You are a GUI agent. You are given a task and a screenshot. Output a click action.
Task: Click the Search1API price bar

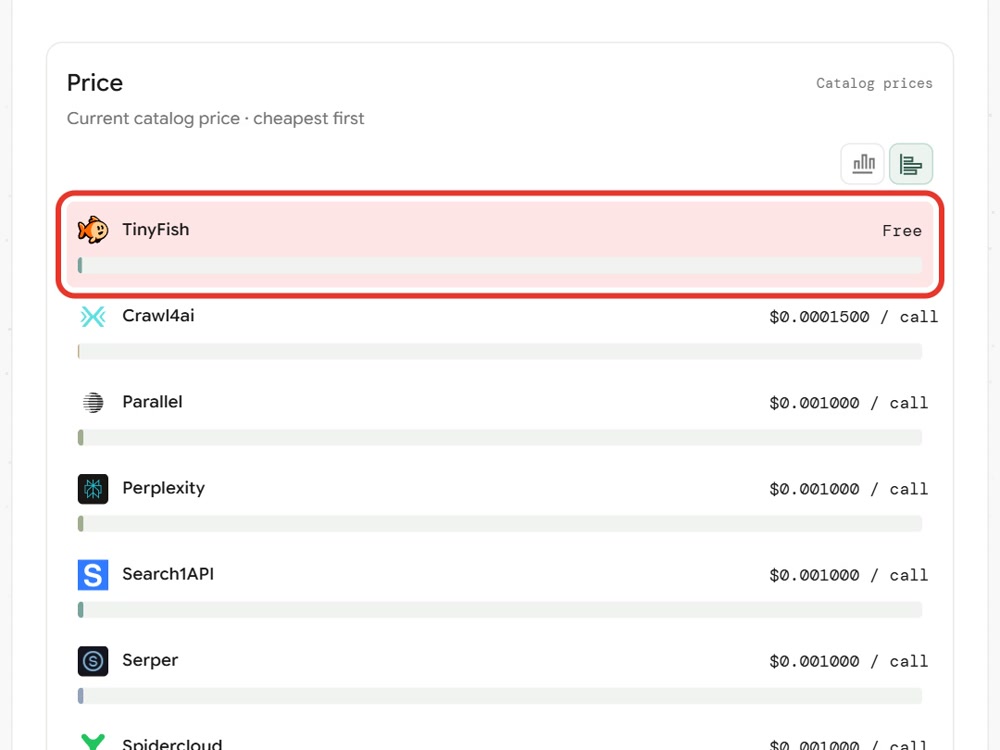coord(500,610)
